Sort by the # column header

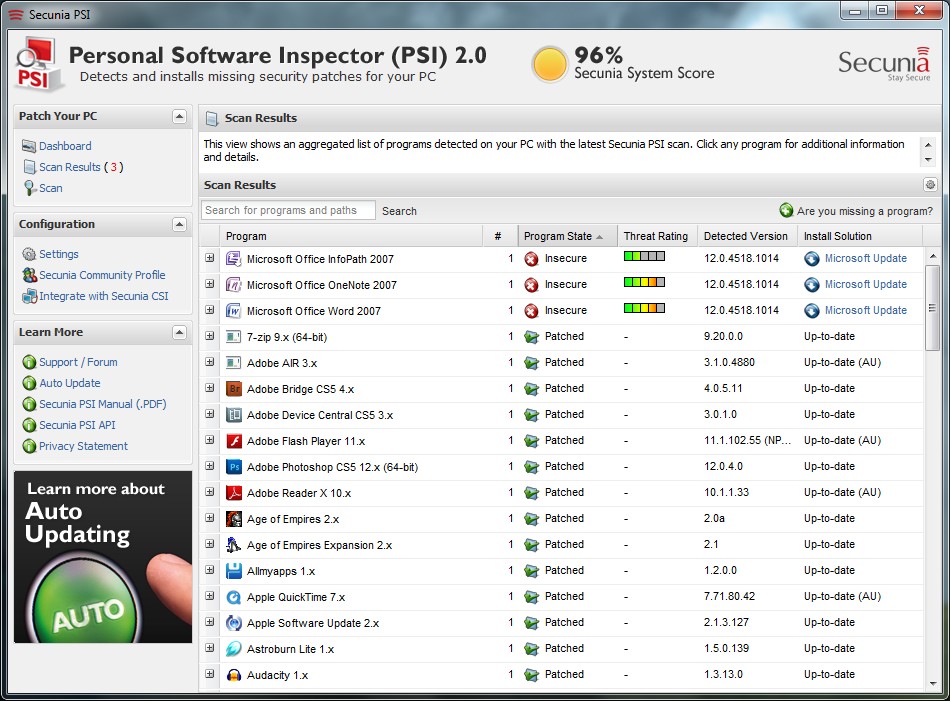pyautogui.click(x=500, y=236)
